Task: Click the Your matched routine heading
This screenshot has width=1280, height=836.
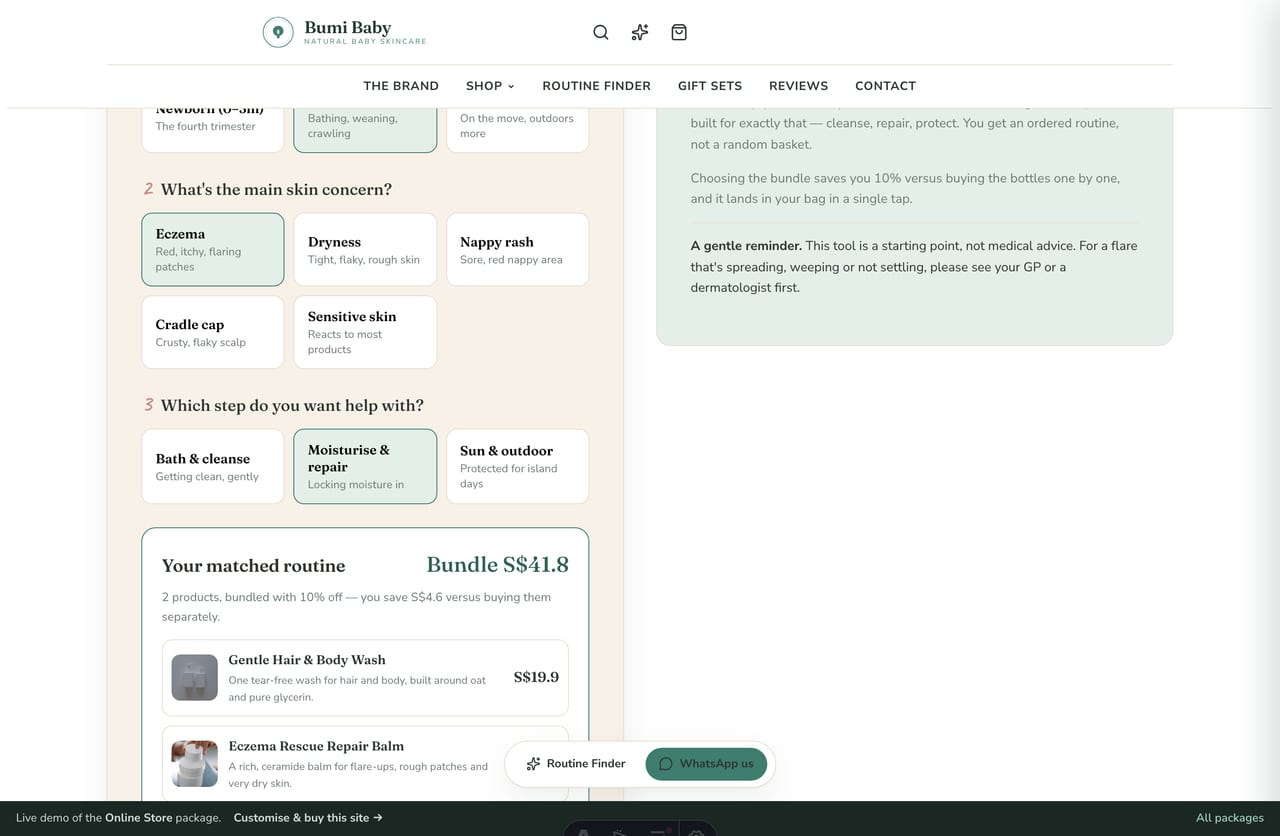Action: click(x=253, y=566)
